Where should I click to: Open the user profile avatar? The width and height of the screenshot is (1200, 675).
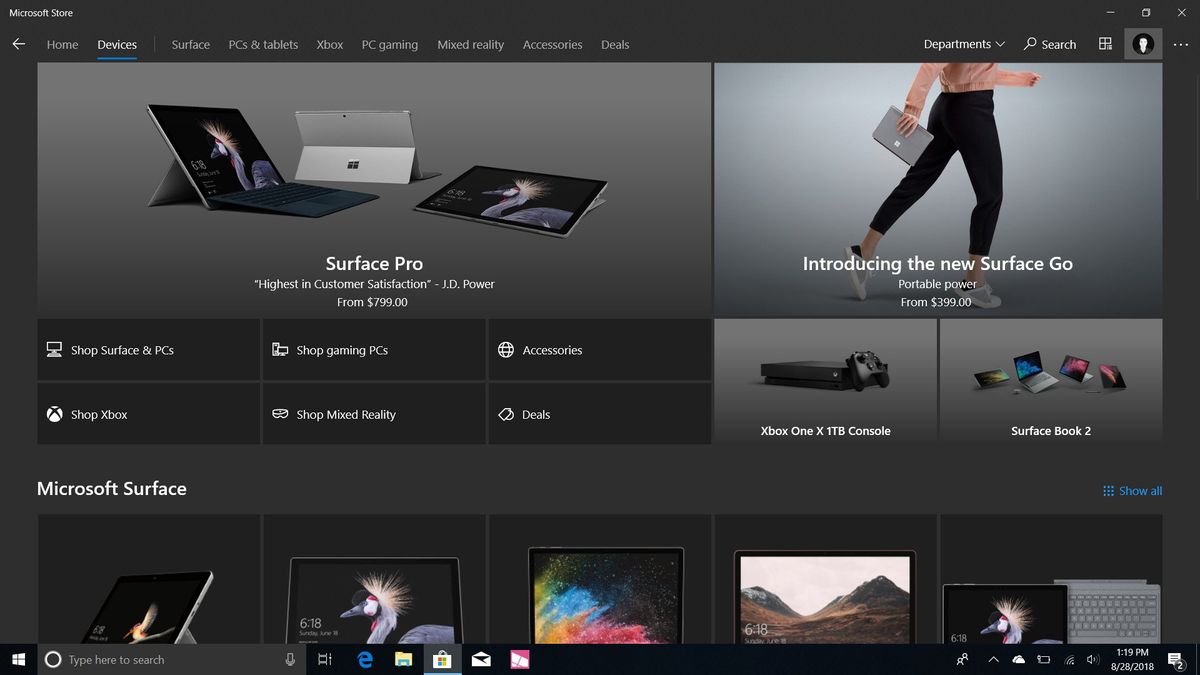pos(1143,44)
